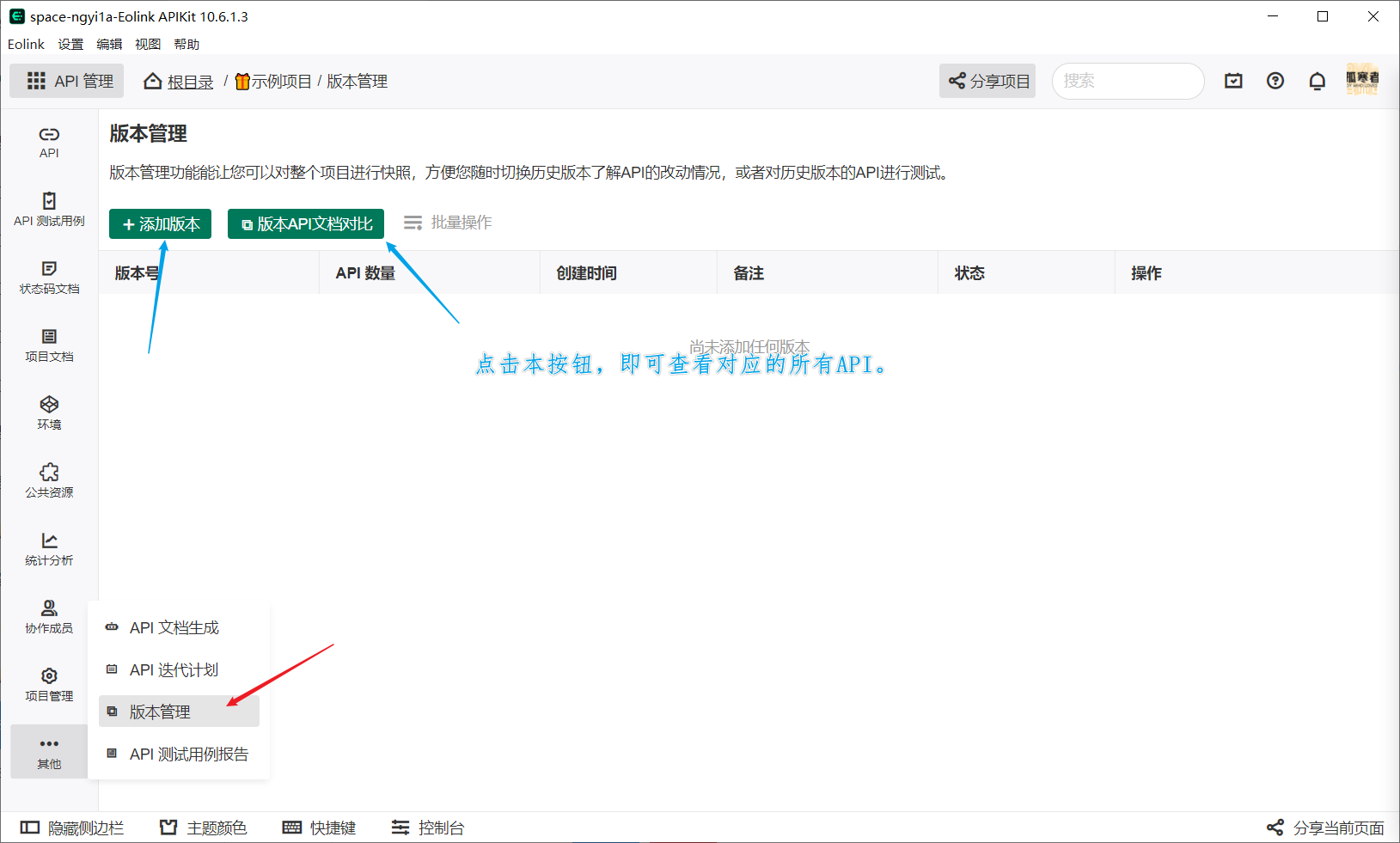
Task: Click the task checklist icon beside search
Action: [x=1233, y=81]
